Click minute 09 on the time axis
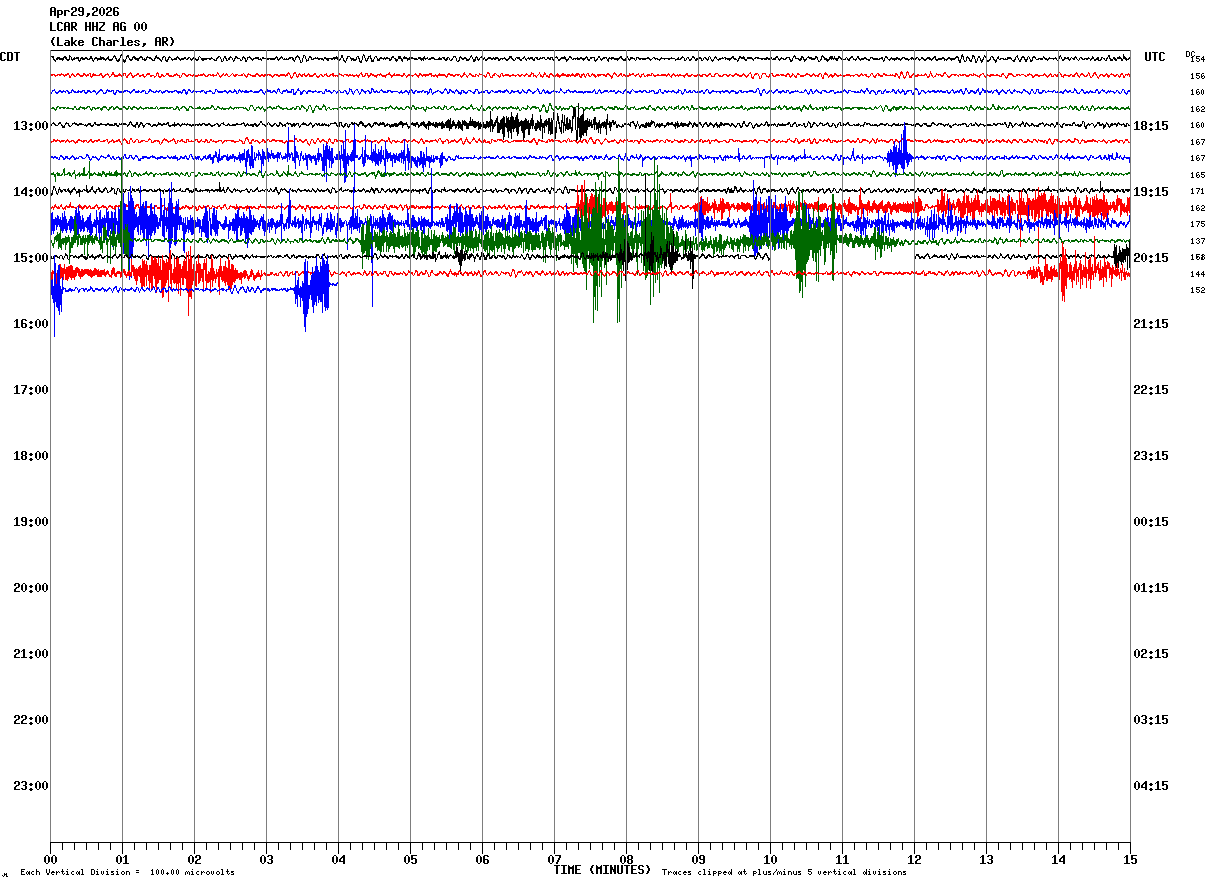 (698, 860)
